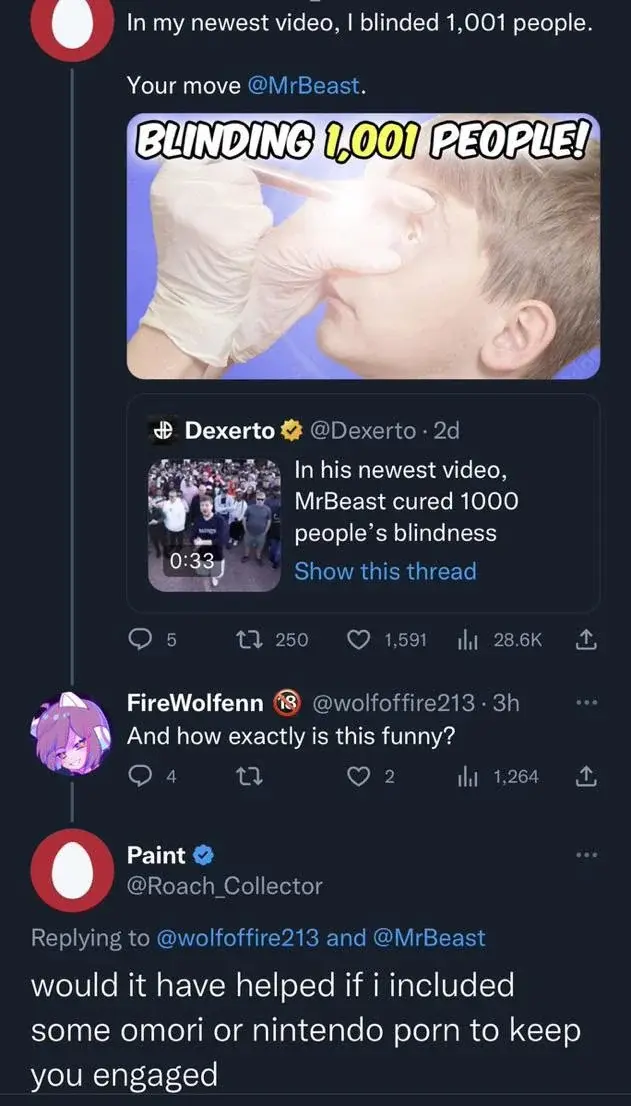The width and height of the screenshot is (631, 1106).
Task: View analytics showing 28.6K views
Action: pos(464,640)
